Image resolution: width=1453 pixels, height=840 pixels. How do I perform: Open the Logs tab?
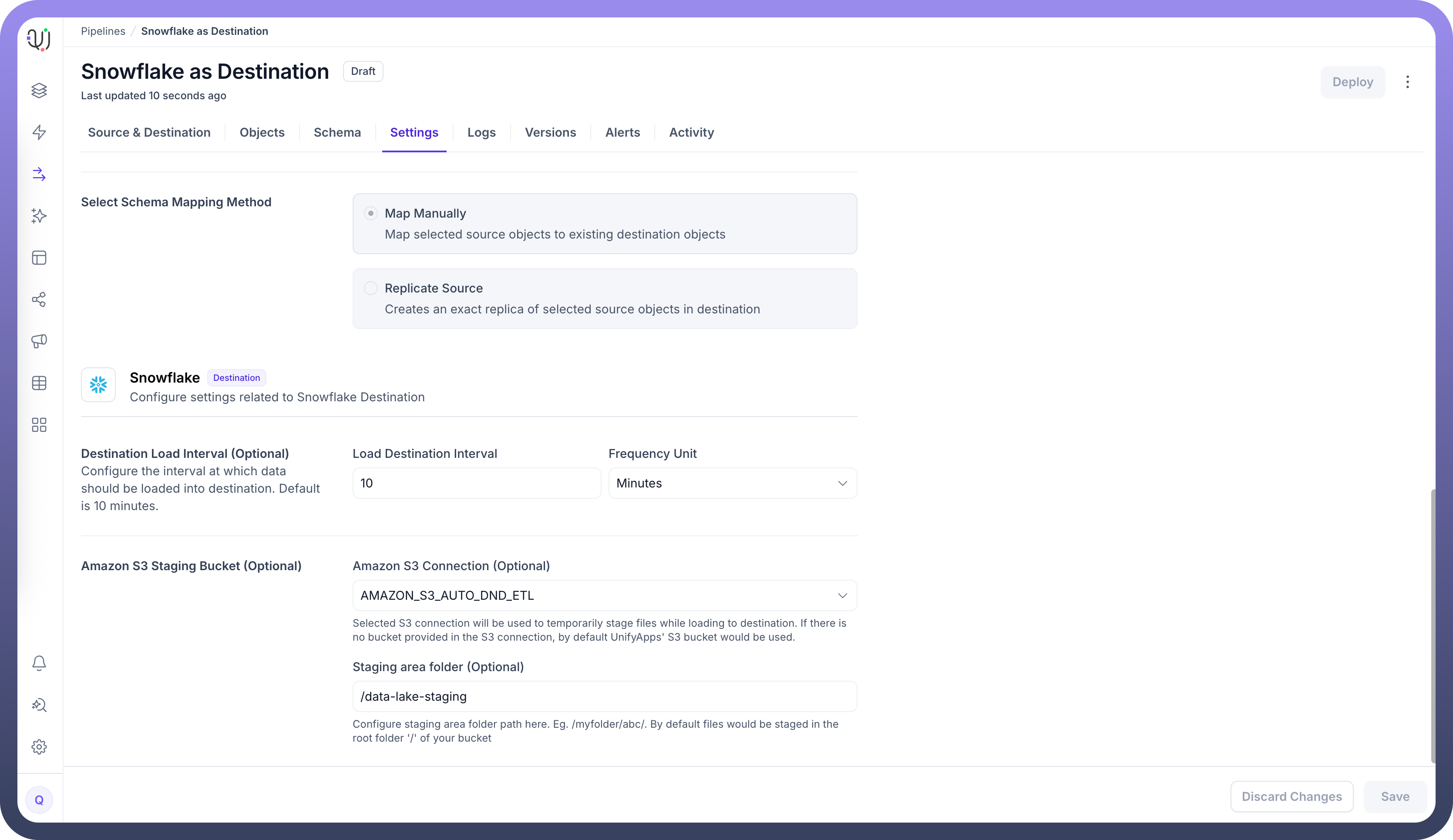tap(481, 133)
